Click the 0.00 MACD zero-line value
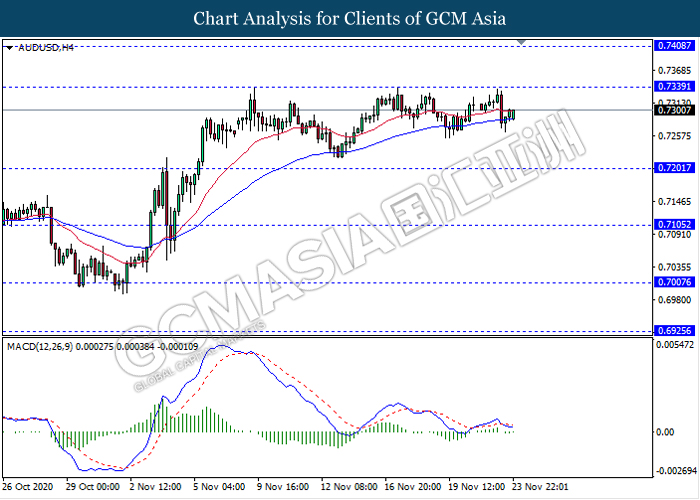The height and width of the screenshot is (500, 700). pyautogui.click(x=665, y=432)
